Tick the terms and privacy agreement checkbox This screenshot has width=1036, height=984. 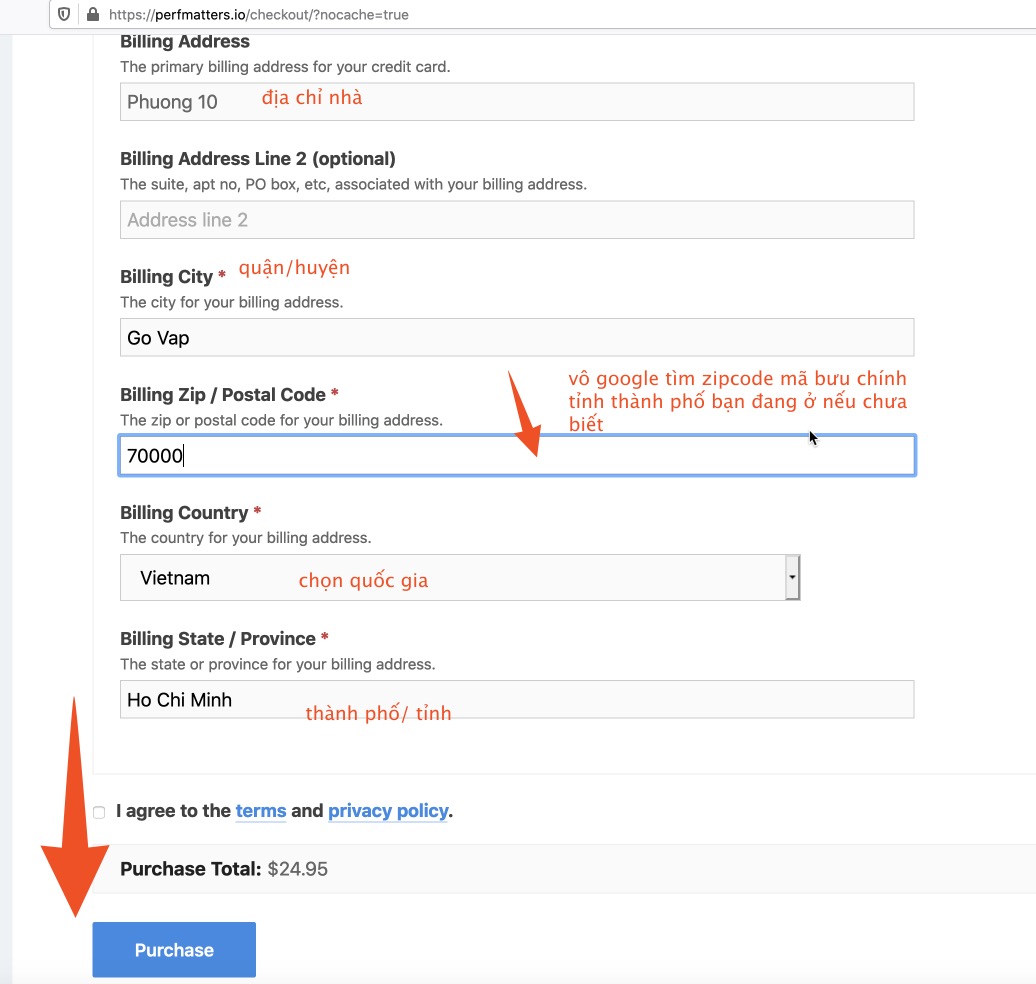pyautogui.click(x=99, y=812)
